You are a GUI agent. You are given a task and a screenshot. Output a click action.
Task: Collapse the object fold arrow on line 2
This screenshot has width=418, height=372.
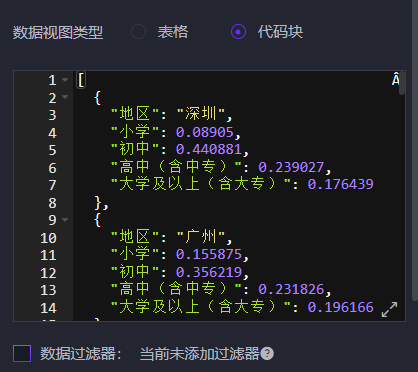[x=65, y=97]
